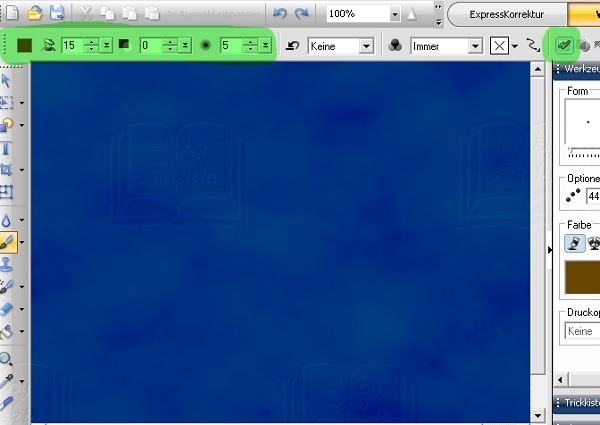Select the magnifier Zoom tool
This screenshot has width=600, height=425.
tap(6, 359)
